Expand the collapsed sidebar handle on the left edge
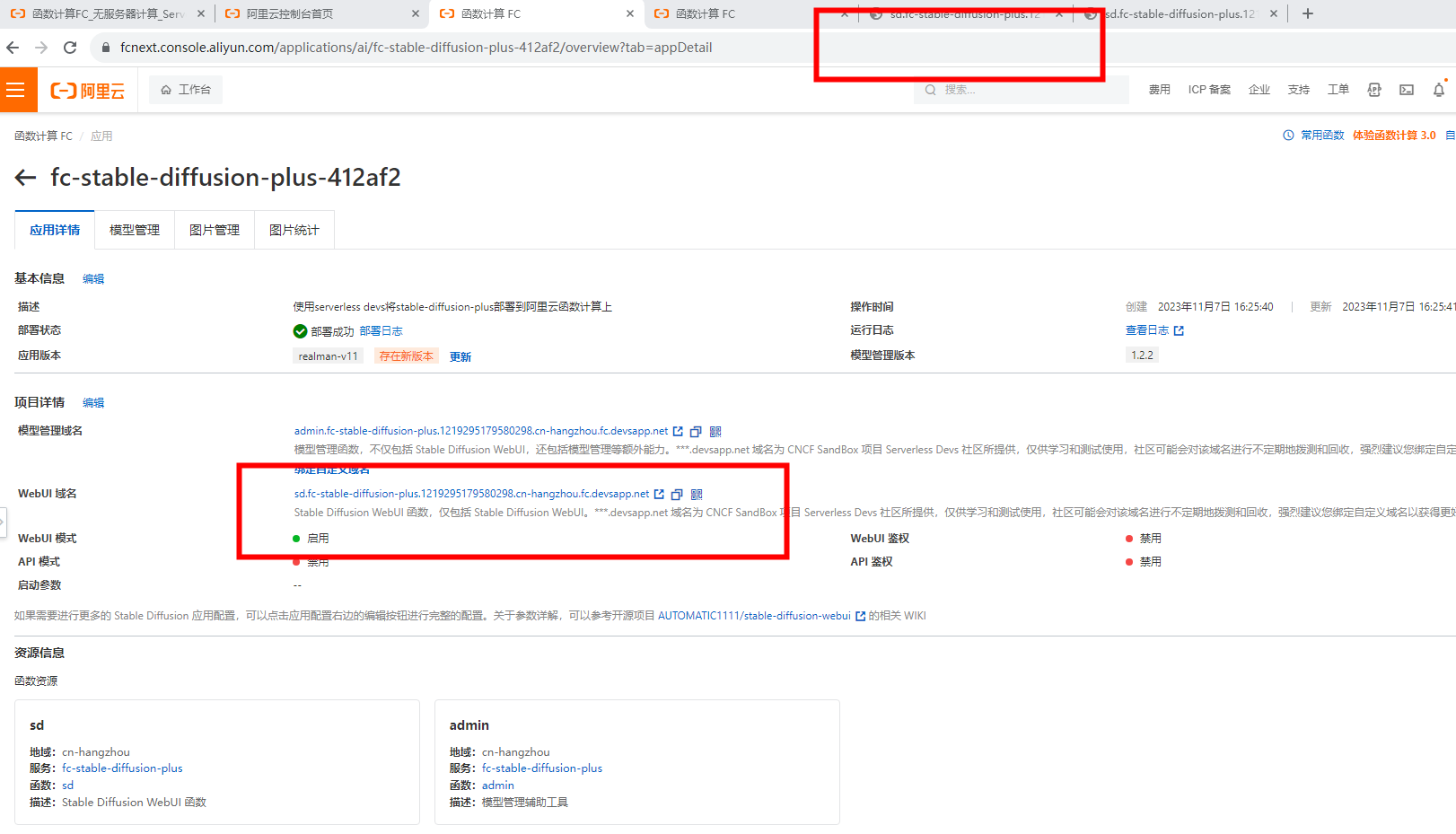The width and height of the screenshot is (1456, 834). (3, 522)
